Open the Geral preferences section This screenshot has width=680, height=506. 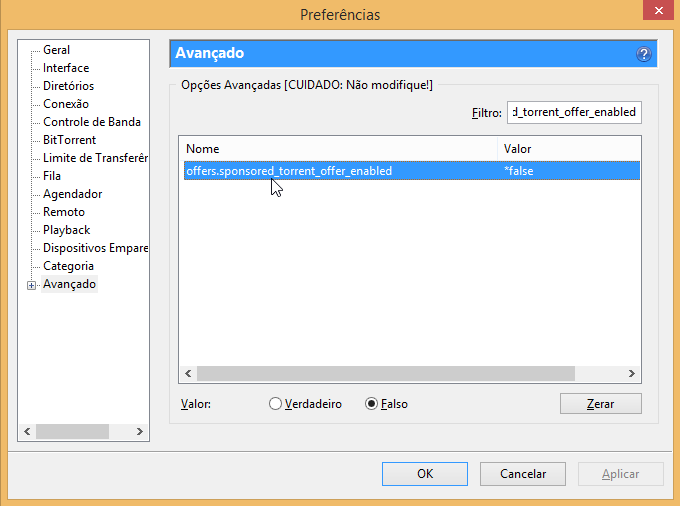(56, 50)
